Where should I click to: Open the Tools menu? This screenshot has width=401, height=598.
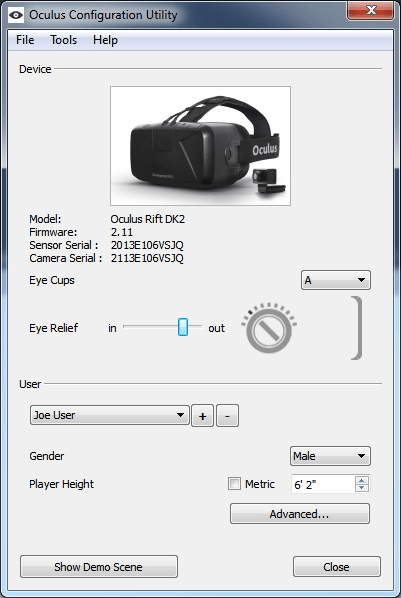[63, 40]
